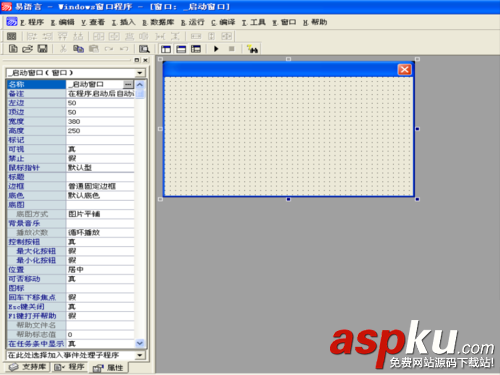Click the Align right edges icon
Image resolution: width=500 pixels, height=375 pixels.
(47, 36)
